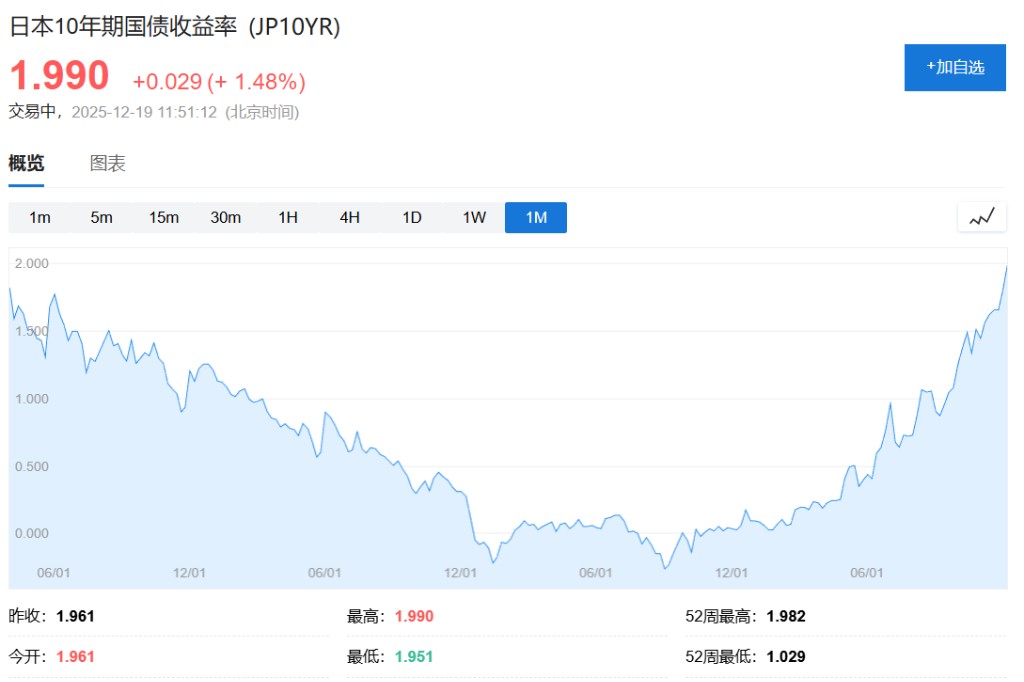This screenshot has height=682, width=1024.
Task: Click the current yield value 1.990
Action: pyautogui.click(x=59, y=77)
